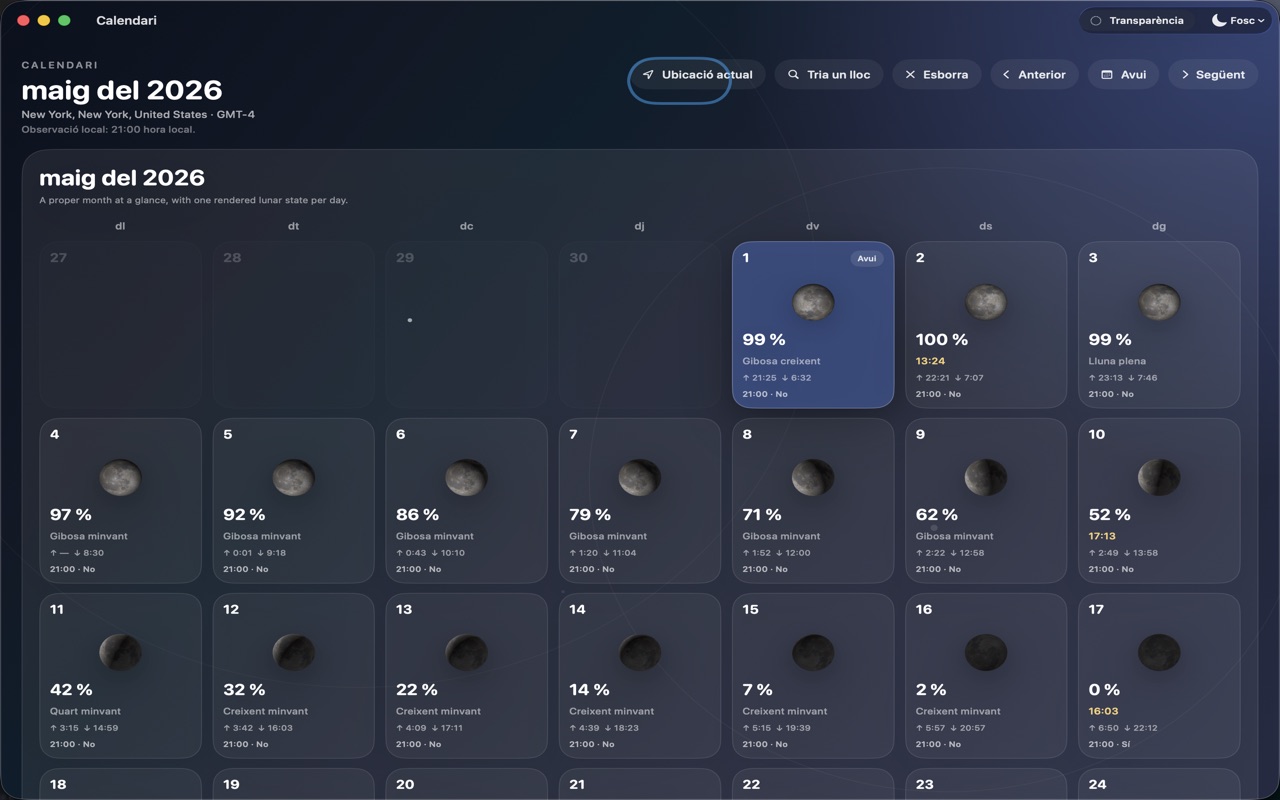Click the 79 % value on day 7
The image size is (1280, 800).
click(x=590, y=514)
